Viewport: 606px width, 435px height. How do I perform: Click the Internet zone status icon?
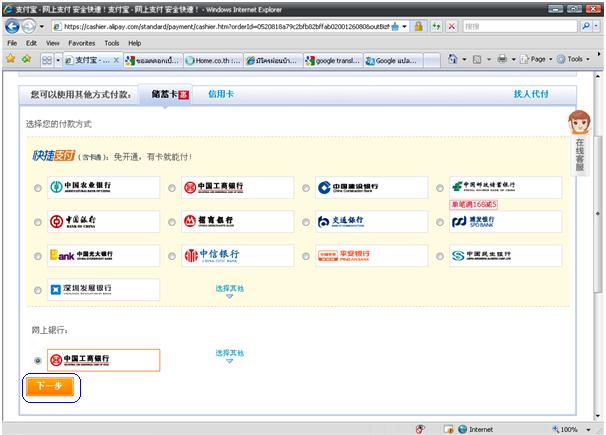pos(475,429)
